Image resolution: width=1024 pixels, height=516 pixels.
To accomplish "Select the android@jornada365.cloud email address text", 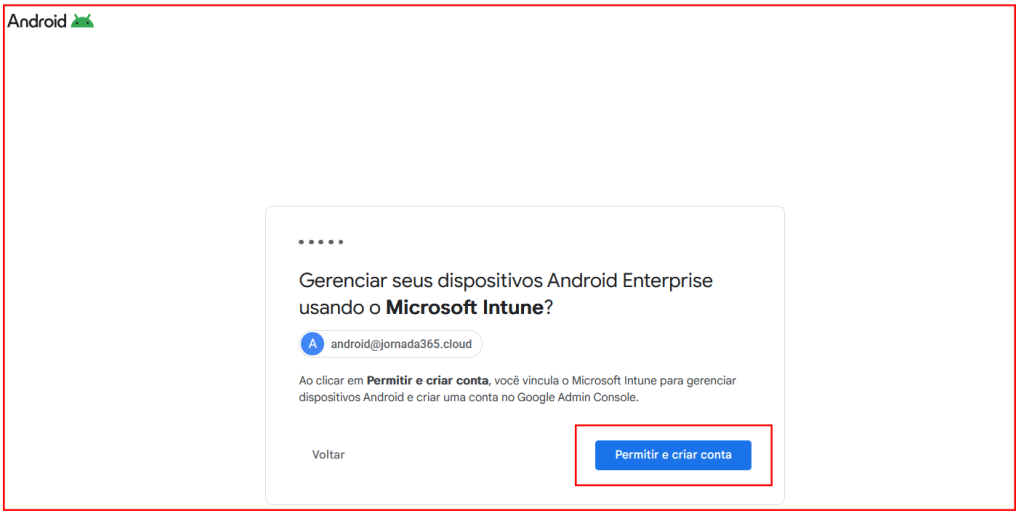I will click(x=401, y=344).
